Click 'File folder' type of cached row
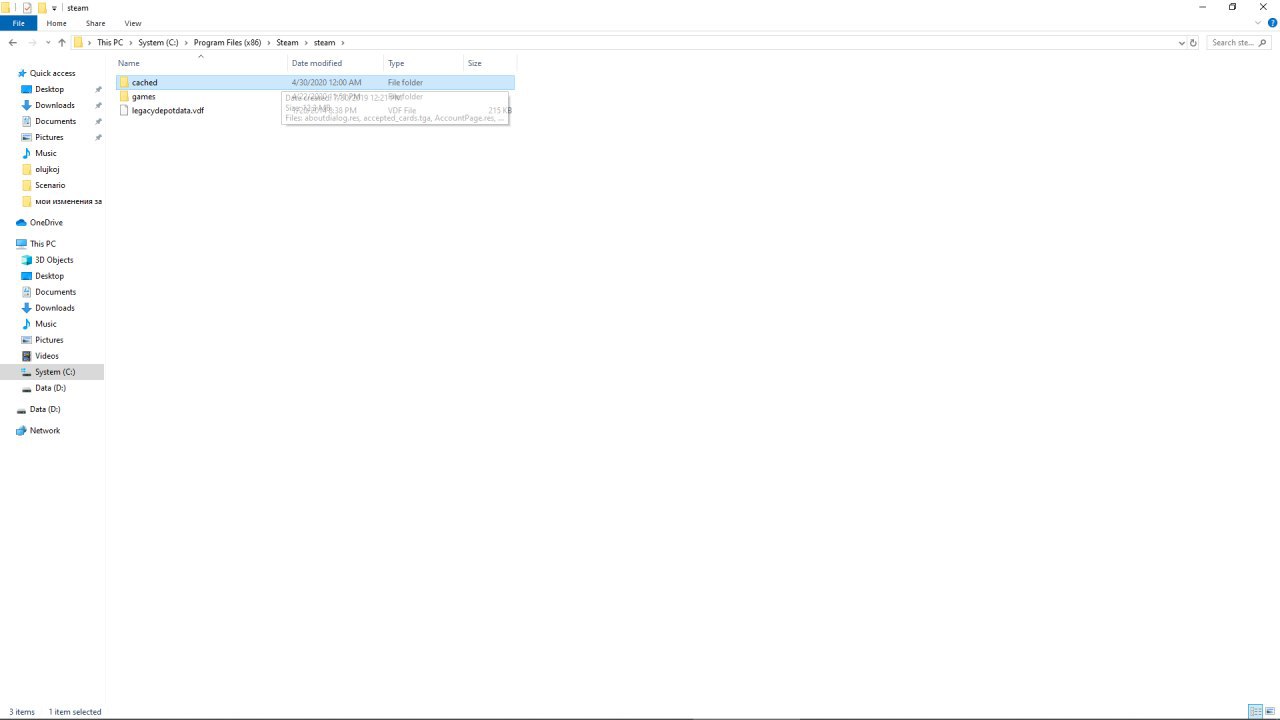The image size is (1280, 720). pyautogui.click(x=405, y=82)
